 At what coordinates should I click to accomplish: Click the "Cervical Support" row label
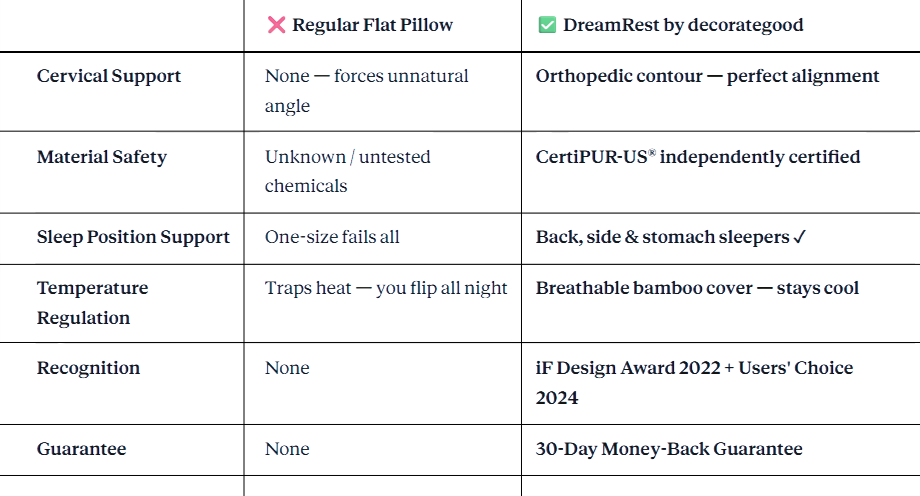coord(109,76)
